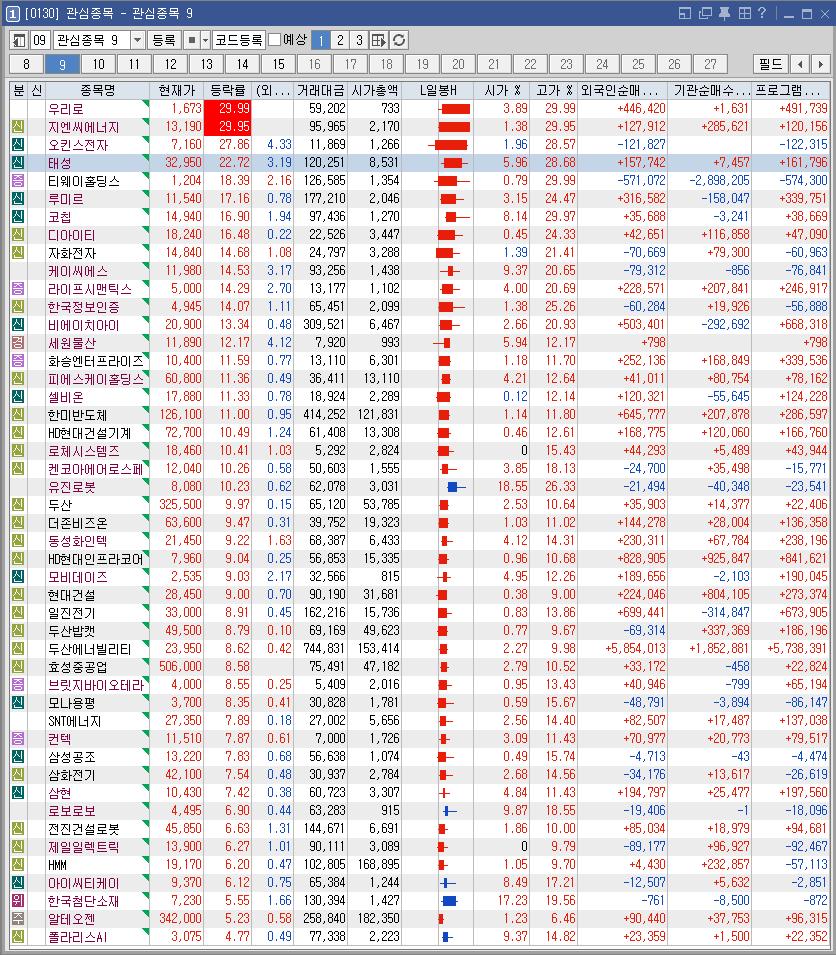This screenshot has height=955, width=836.
Task: Switch to view page 3 toggle
Action: tap(359, 40)
